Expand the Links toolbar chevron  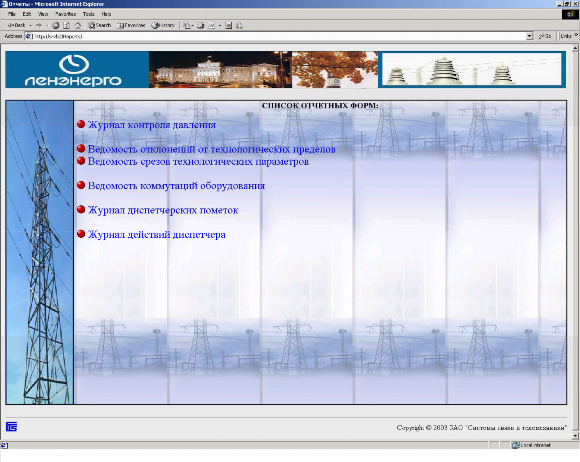tap(576, 36)
